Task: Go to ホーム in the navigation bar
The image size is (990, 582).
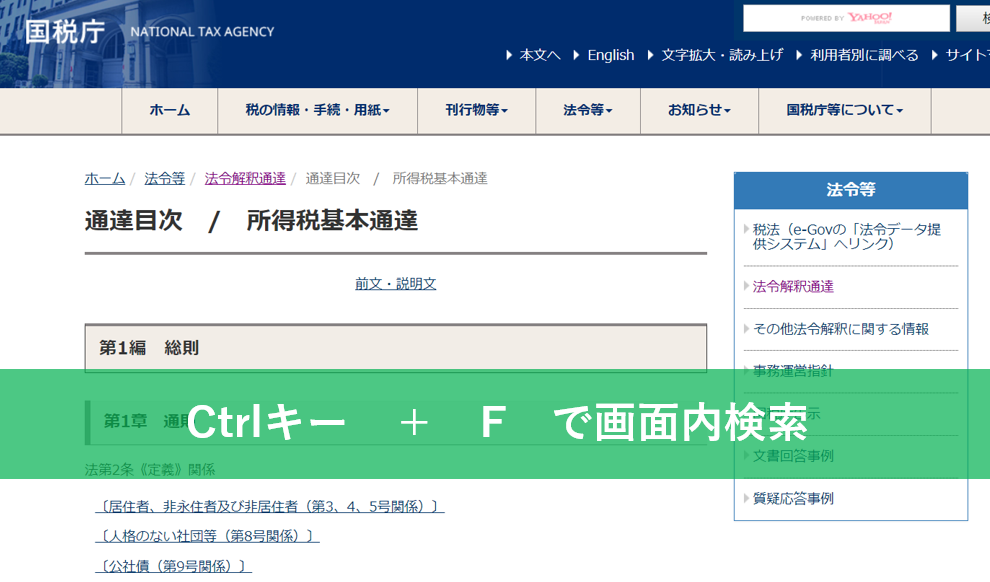Action: [169, 110]
